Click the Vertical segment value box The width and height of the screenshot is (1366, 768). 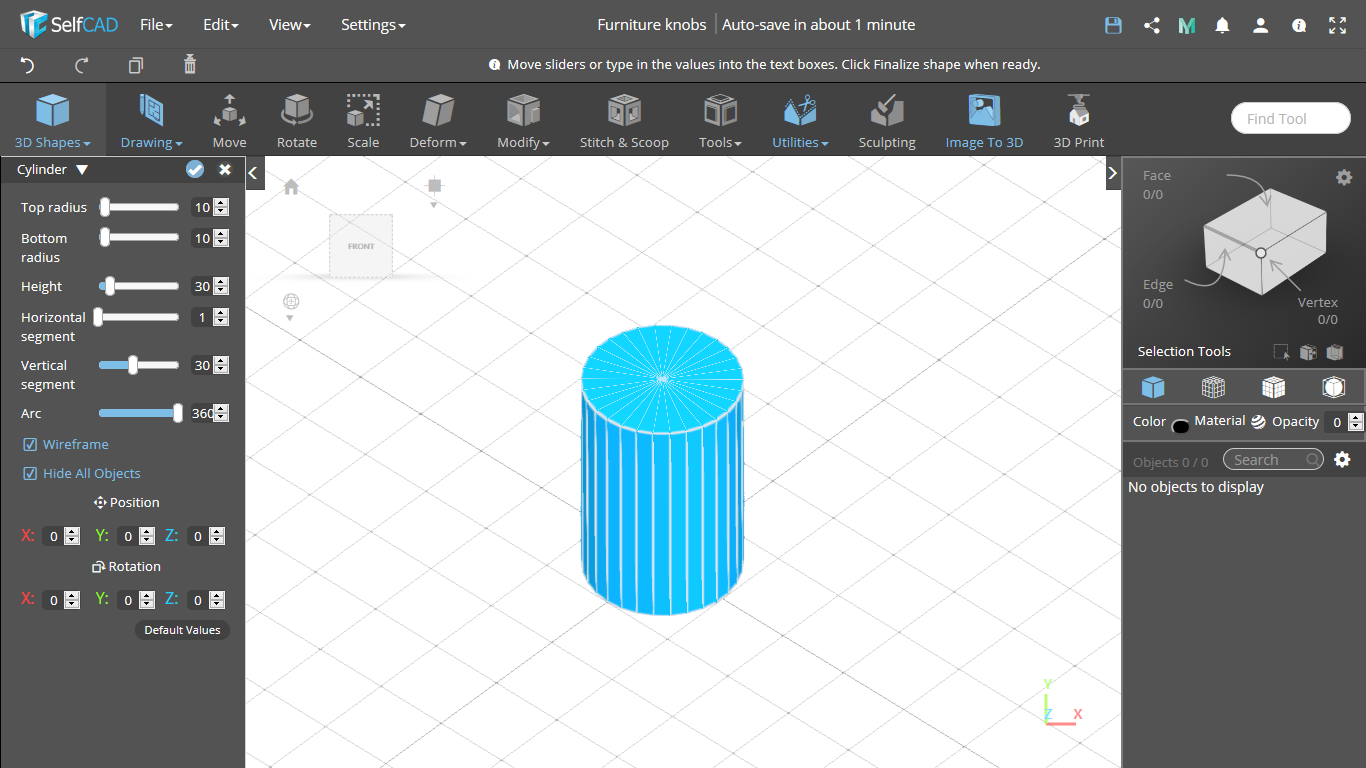click(x=202, y=365)
